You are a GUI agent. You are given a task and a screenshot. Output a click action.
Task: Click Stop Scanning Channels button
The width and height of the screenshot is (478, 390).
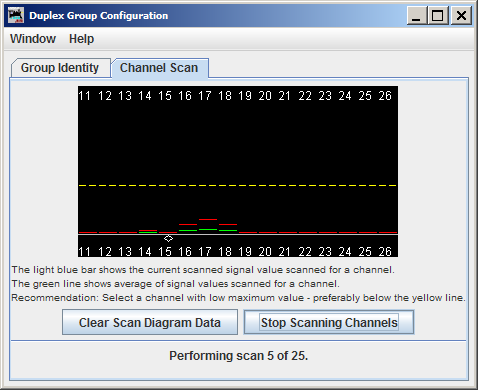coord(329,322)
